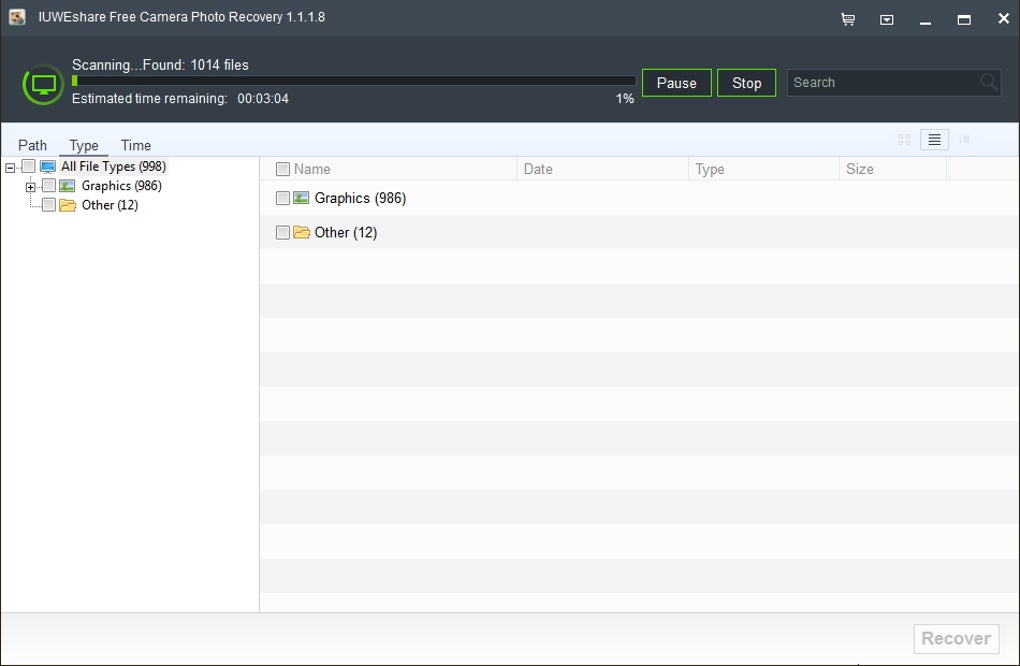The height and width of the screenshot is (666, 1020).
Task: Collapse the All File Types tree node
Action: coord(10,168)
